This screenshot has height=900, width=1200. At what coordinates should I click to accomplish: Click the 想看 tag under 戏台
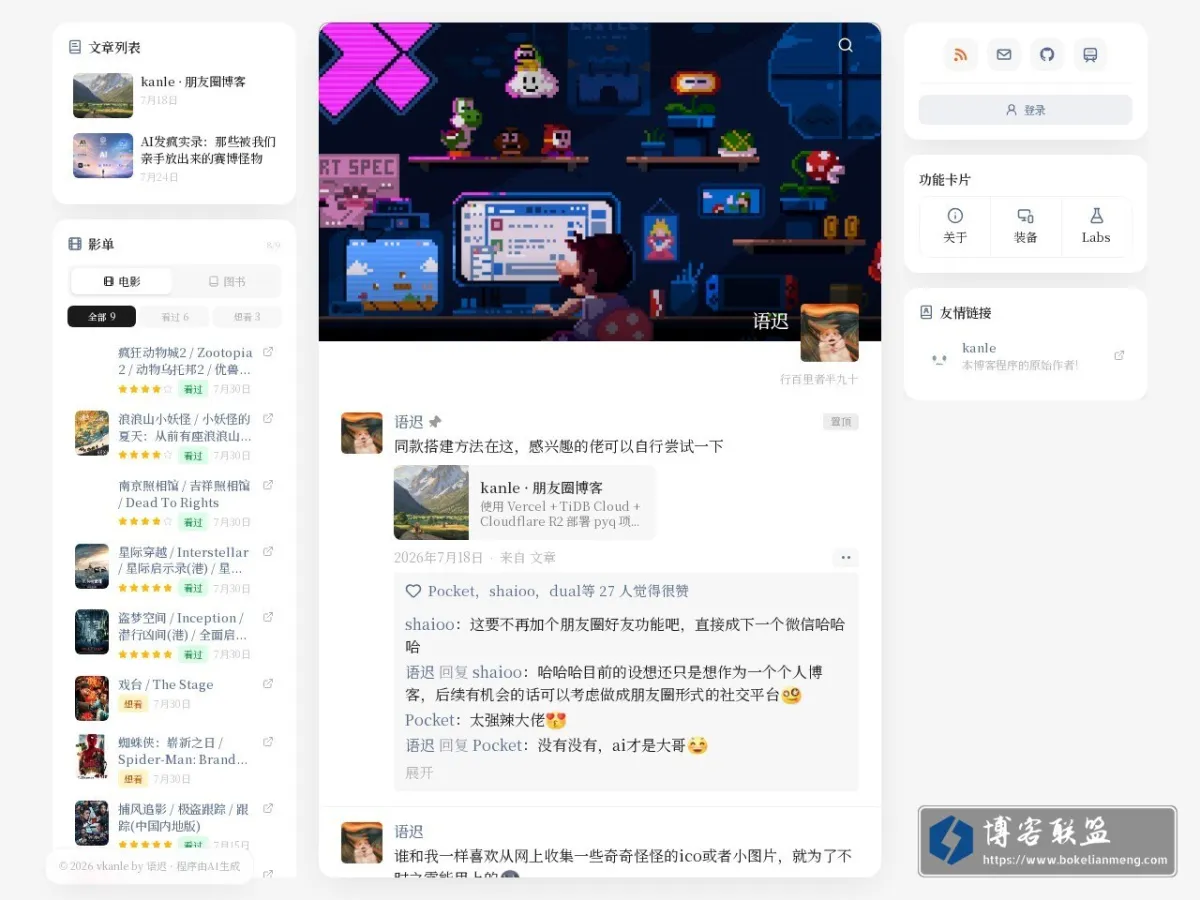[132, 704]
